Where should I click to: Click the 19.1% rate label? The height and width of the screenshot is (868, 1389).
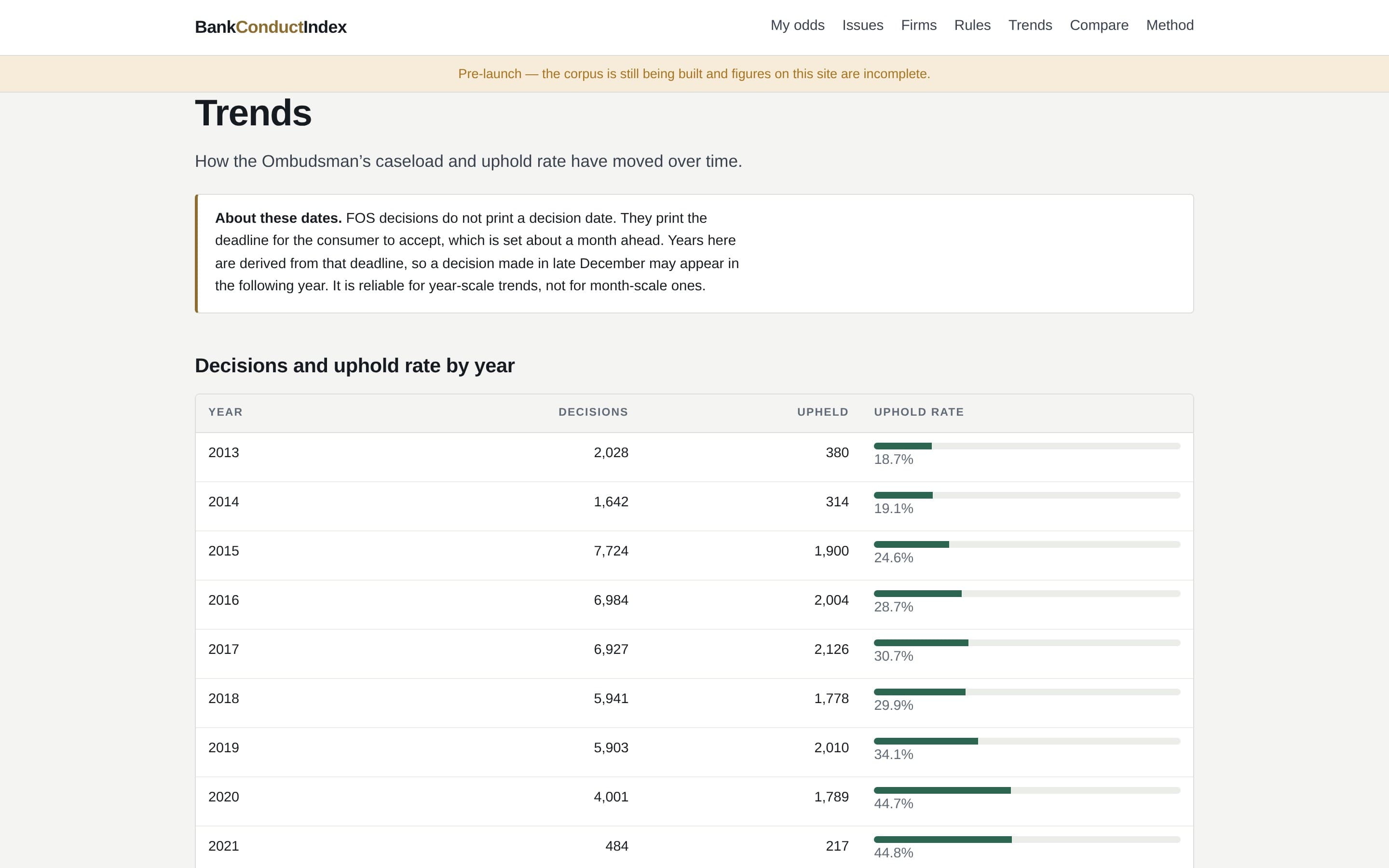pos(893,509)
